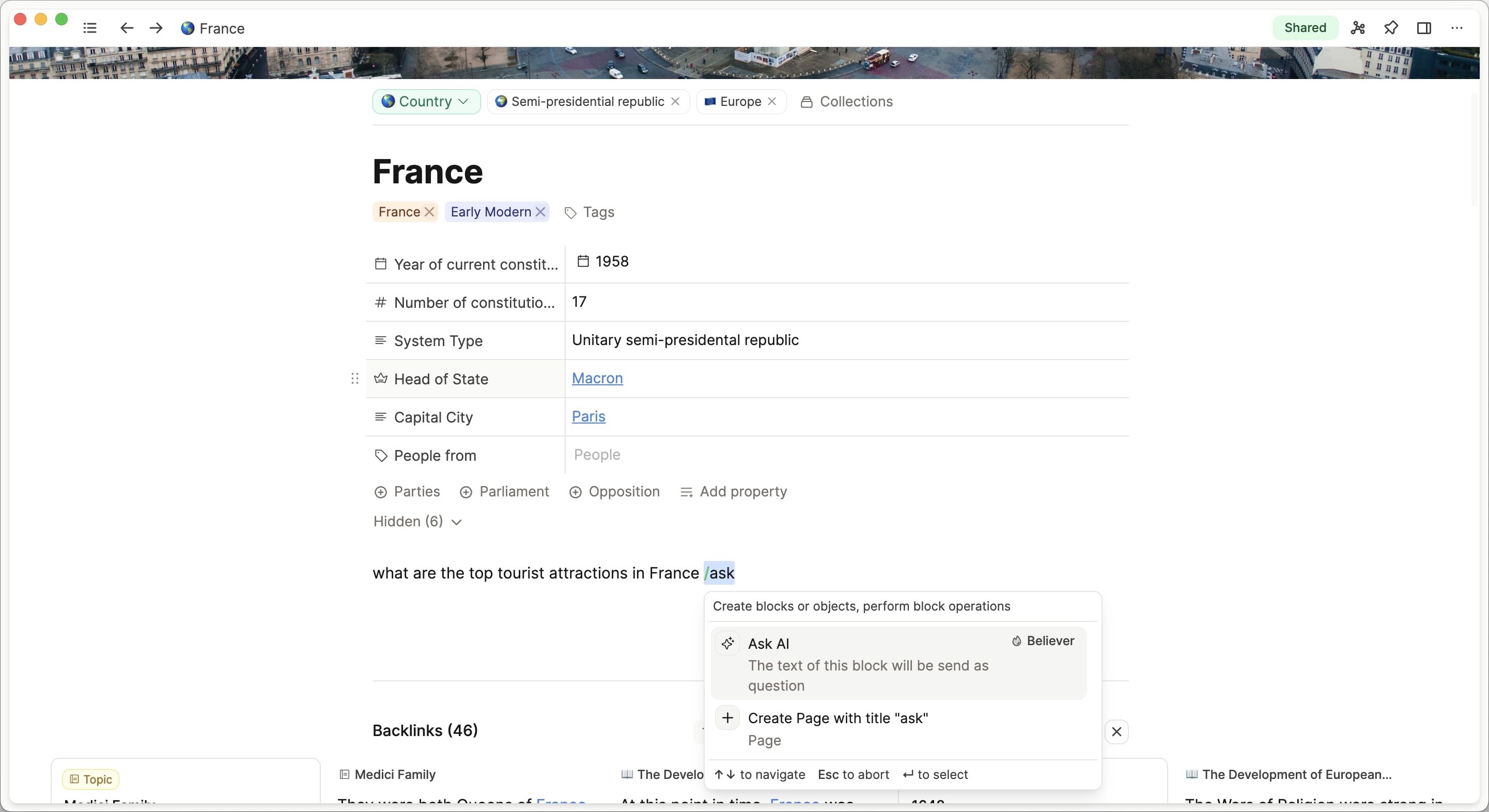This screenshot has width=1489, height=812.
Task: Click the bookmark/star icon in toolbar
Action: [1391, 28]
